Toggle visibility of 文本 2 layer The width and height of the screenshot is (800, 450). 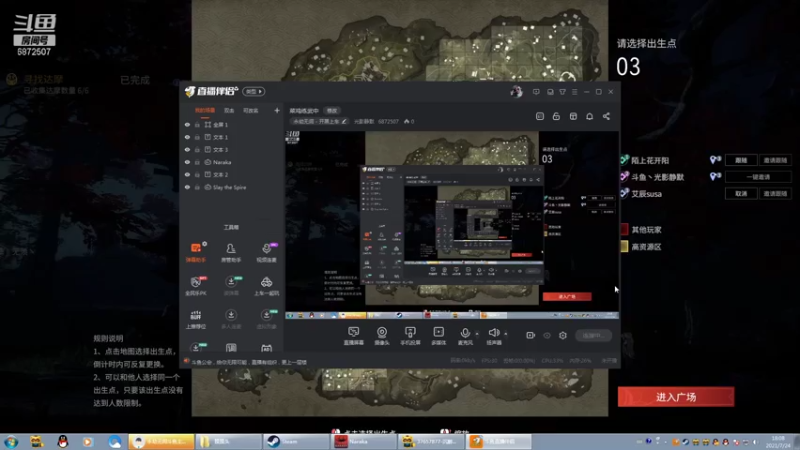187,174
